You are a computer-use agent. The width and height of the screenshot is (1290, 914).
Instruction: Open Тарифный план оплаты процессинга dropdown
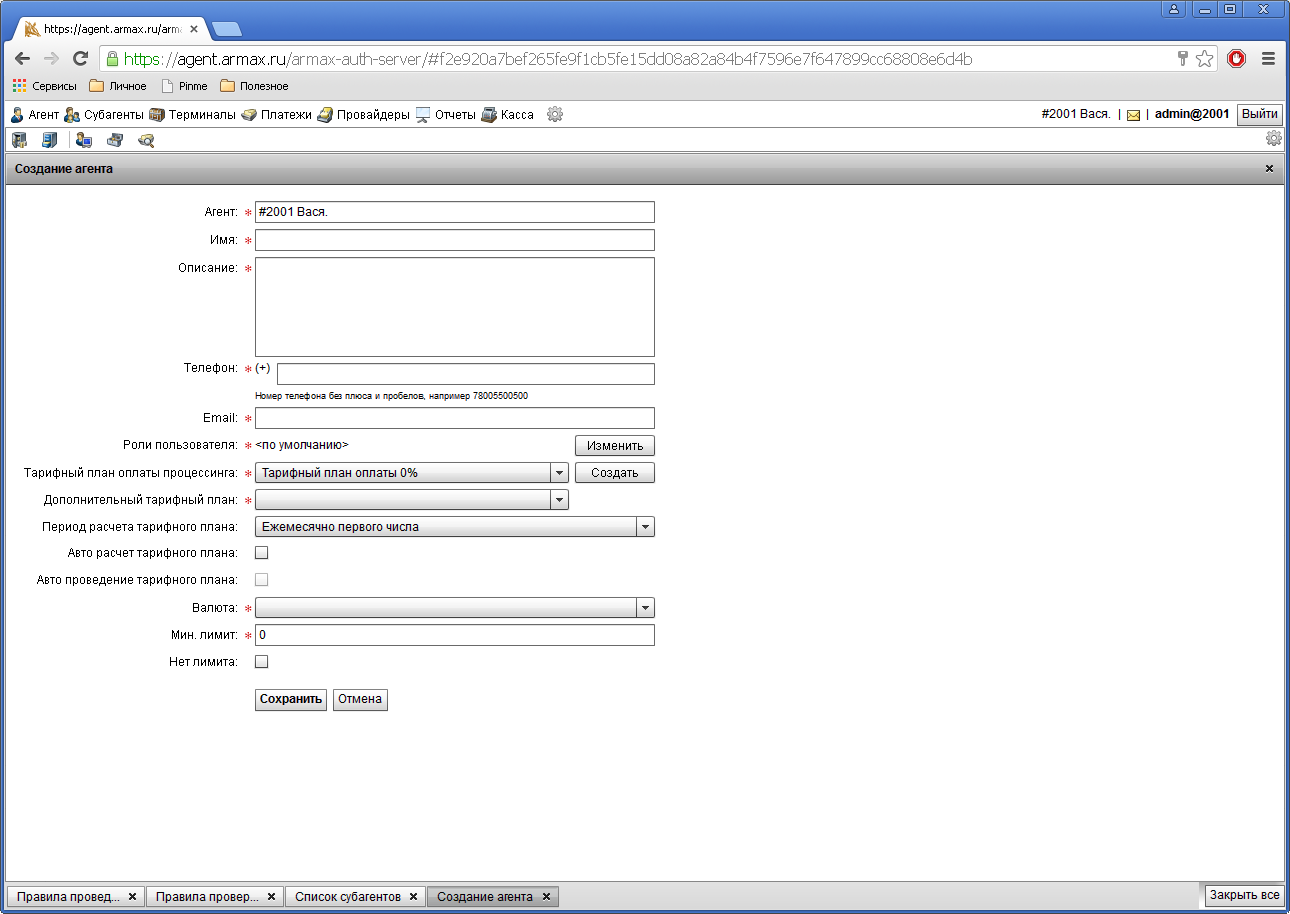[412, 473]
